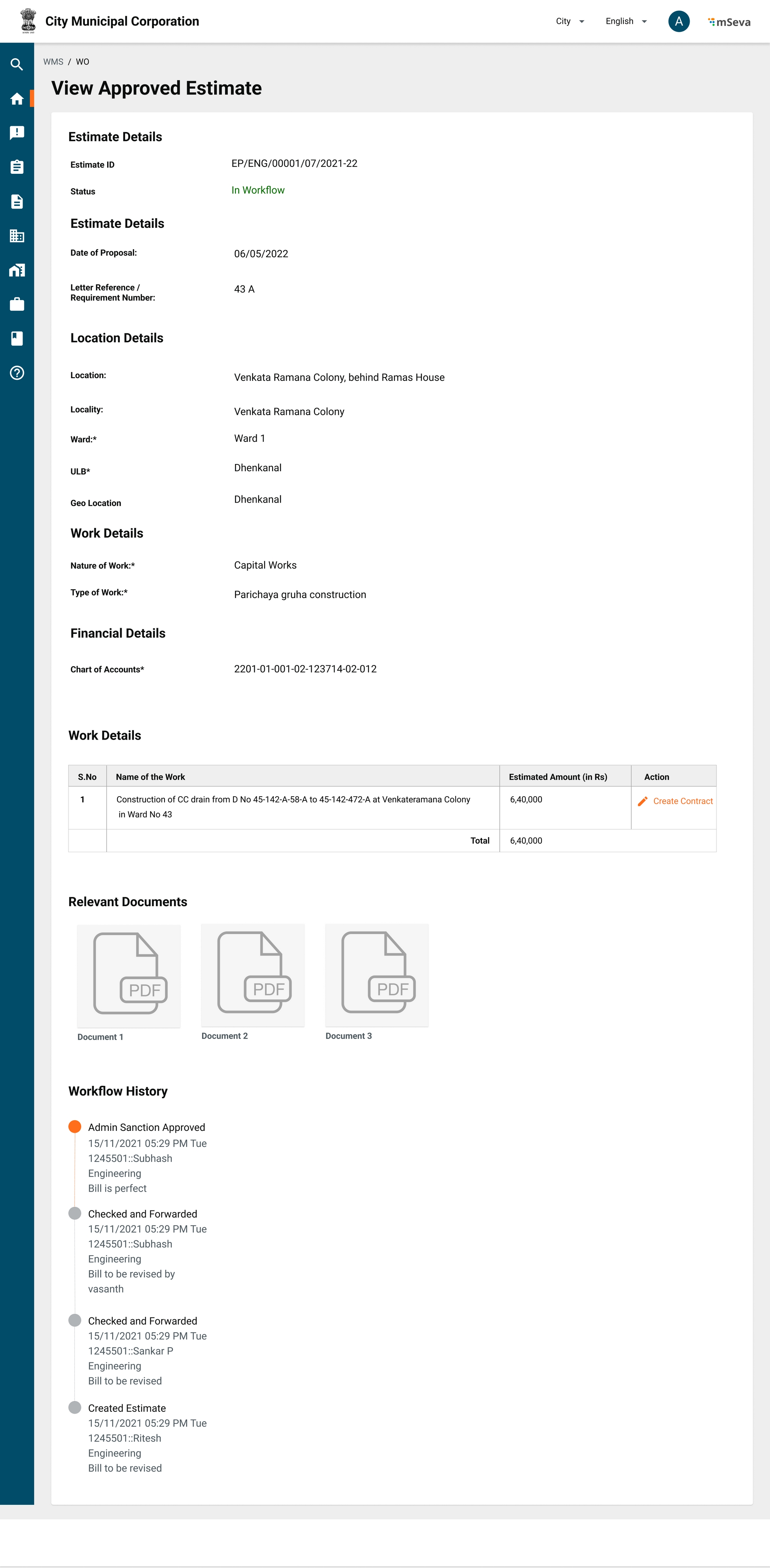Open the Home sidebar icon
Viewport: 770px width, 1568px height.
point(17,99)
